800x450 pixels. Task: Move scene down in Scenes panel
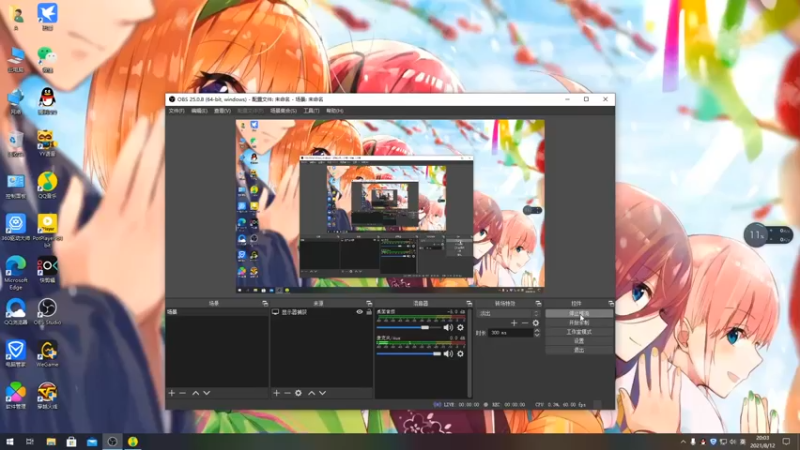pos(207,393)
